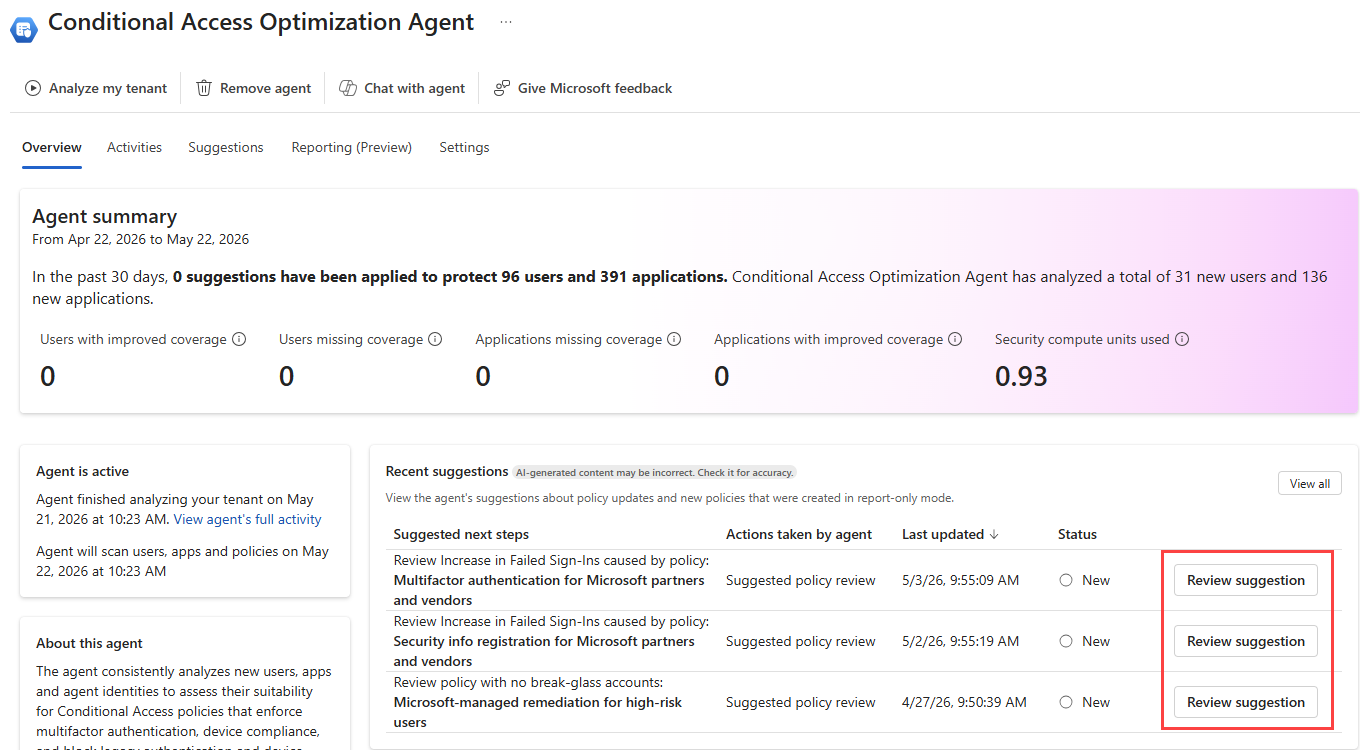Click the 0 value under Users with improved coverage
The height and width of the screenshot is (750, 1360).
pos(48,377)
